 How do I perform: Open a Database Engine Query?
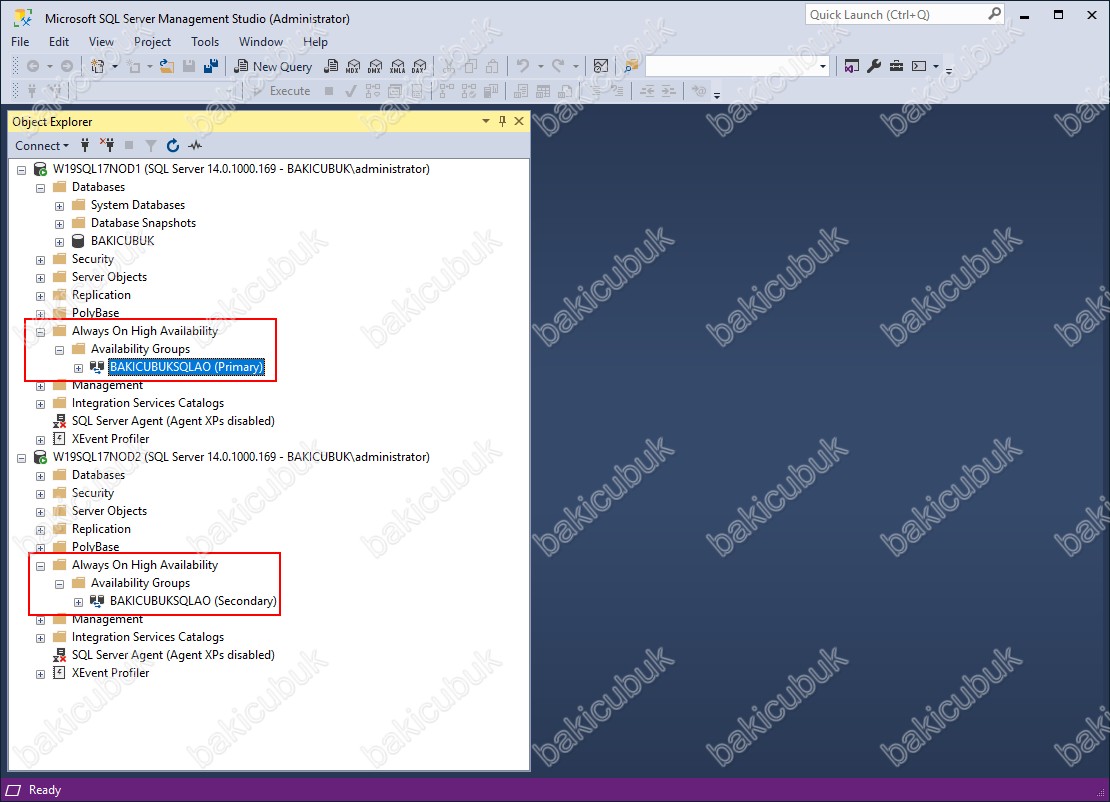pos(331,67)
